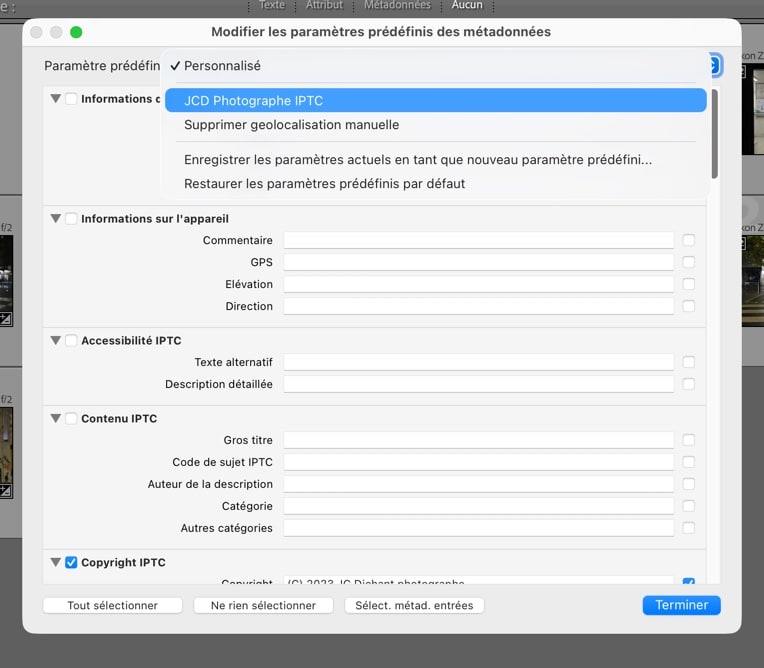Click the Catégorie input field

pos(478,506)
